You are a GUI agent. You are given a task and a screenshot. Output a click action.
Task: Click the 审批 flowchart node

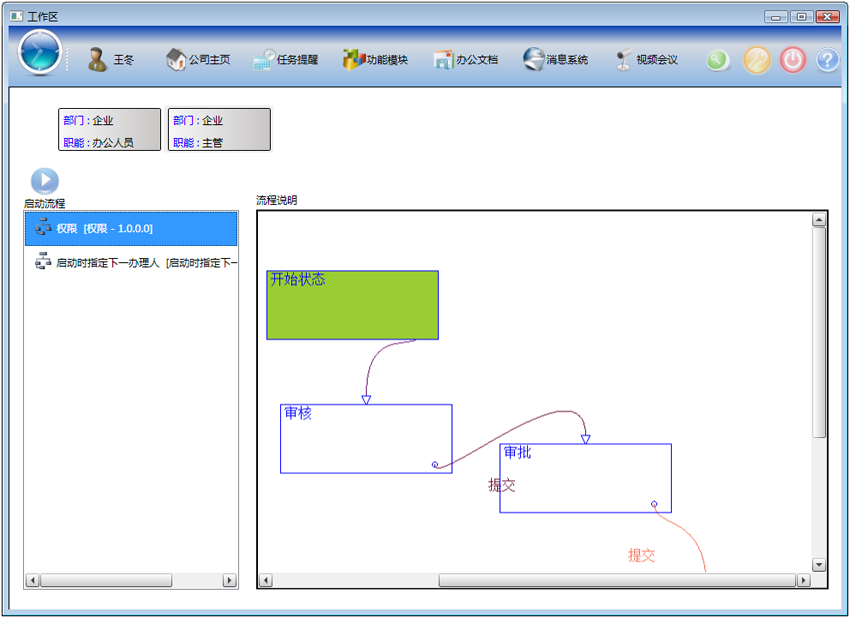click(x=585, y=478)
